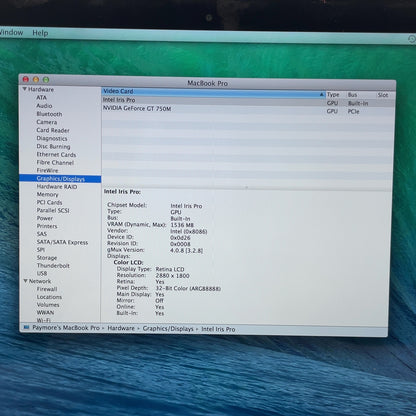Screen dimensions: 416x416
Task: Click Intel Iris Pro in the path bar
Action: click(218, 329)
